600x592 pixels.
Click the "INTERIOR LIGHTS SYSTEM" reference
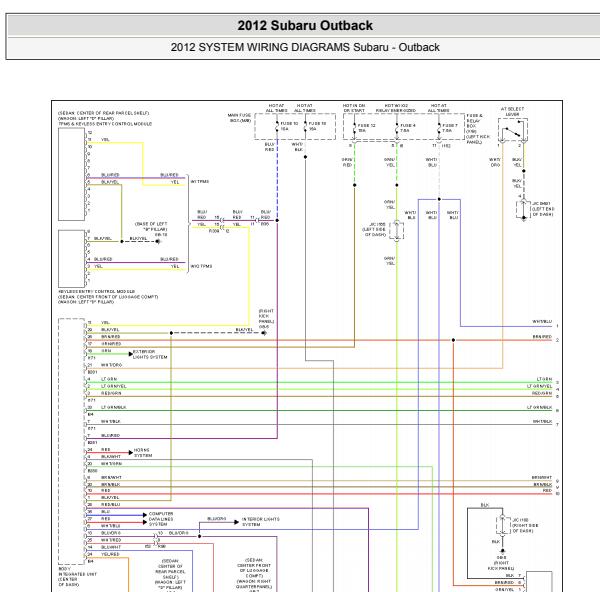(x=261, y=522)
